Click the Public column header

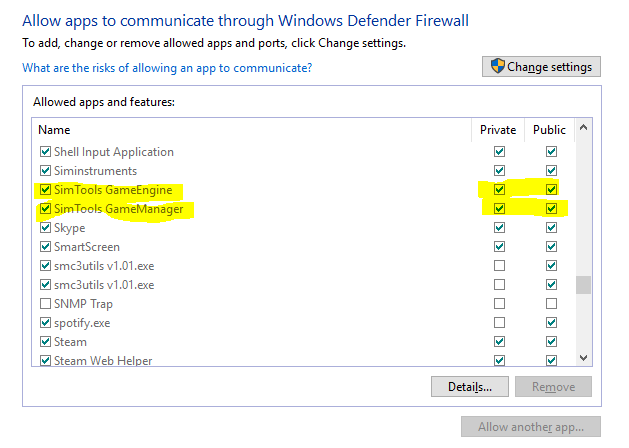(x=549, y=130)
